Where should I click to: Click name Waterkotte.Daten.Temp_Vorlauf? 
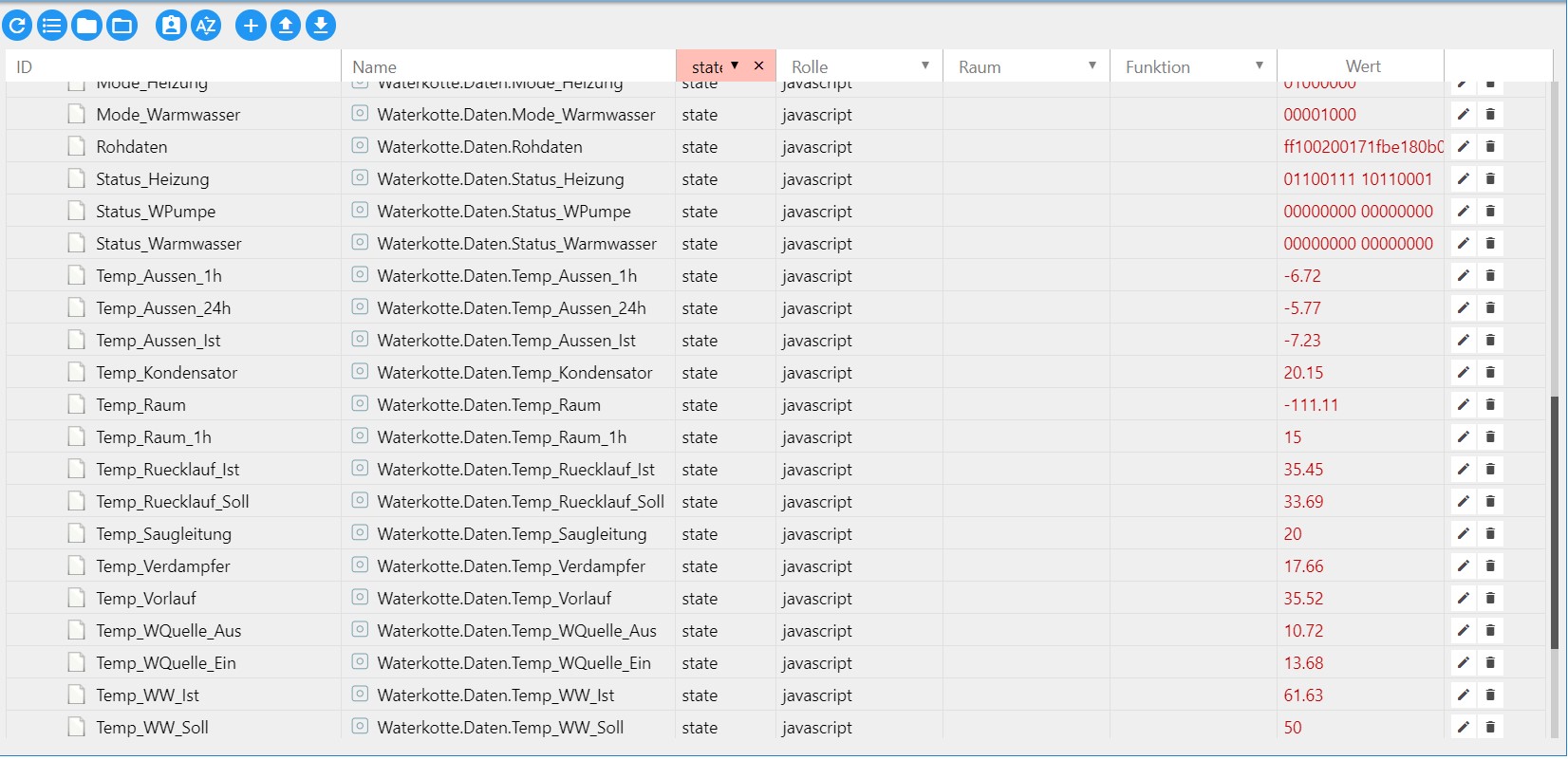(x=495, y=599)
